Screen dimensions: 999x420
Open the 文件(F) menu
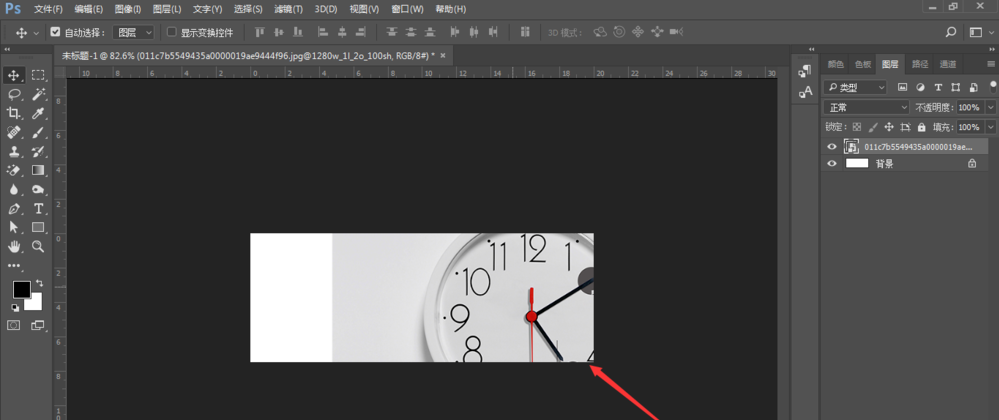(x=48, y=10)
